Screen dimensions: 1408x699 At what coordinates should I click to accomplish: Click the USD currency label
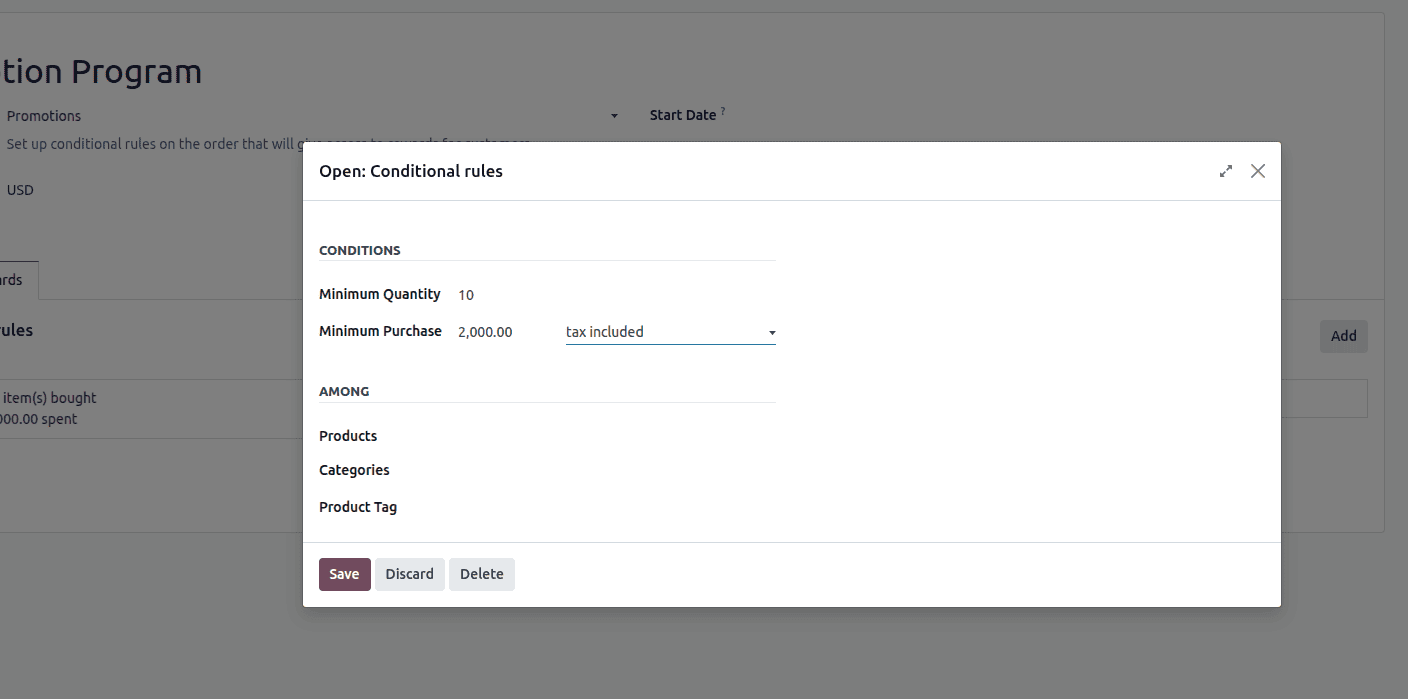click(20, 189)
